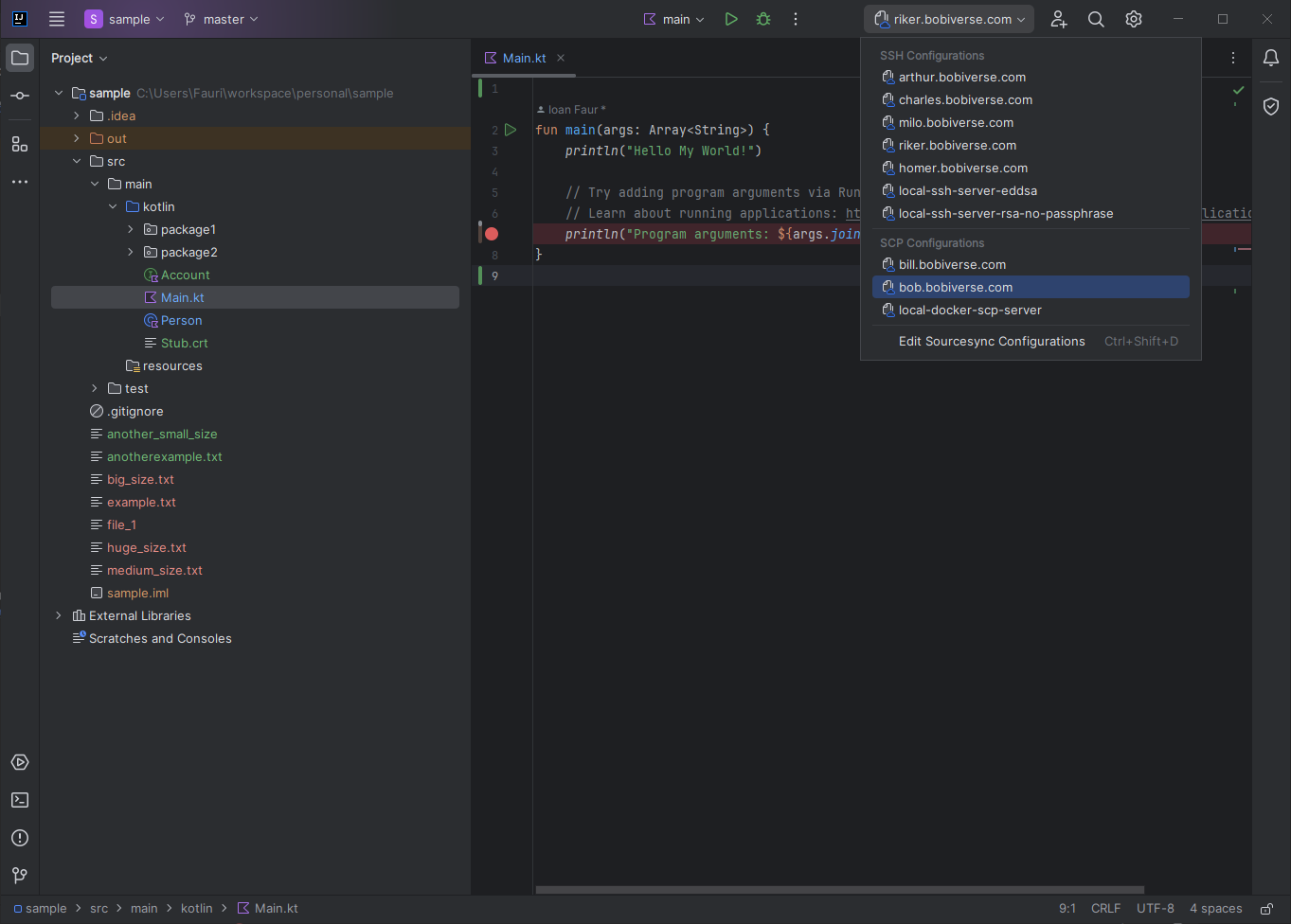Screen dimensions: 1291x924
Task: Open the Project view selector dropdown
Action: (80, 58)
